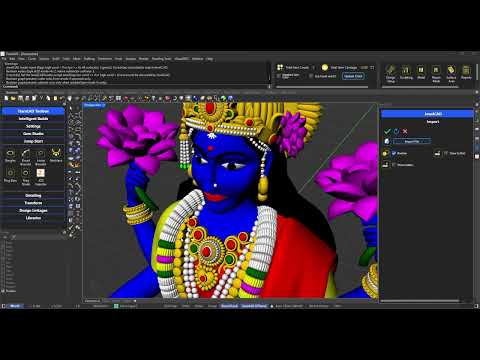
Task: Open the View menu
Action: click(21, 59)
